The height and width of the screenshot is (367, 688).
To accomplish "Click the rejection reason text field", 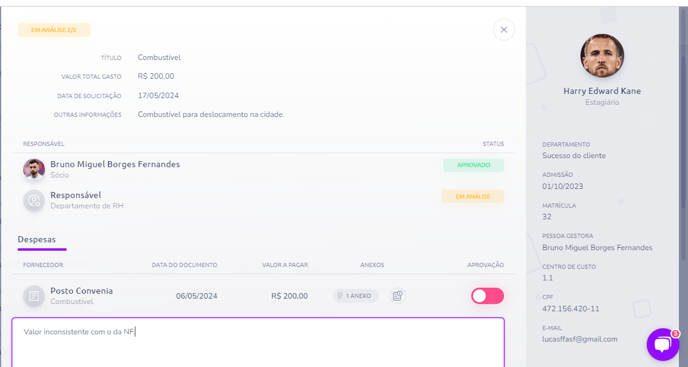I will [x=258, y=342].
